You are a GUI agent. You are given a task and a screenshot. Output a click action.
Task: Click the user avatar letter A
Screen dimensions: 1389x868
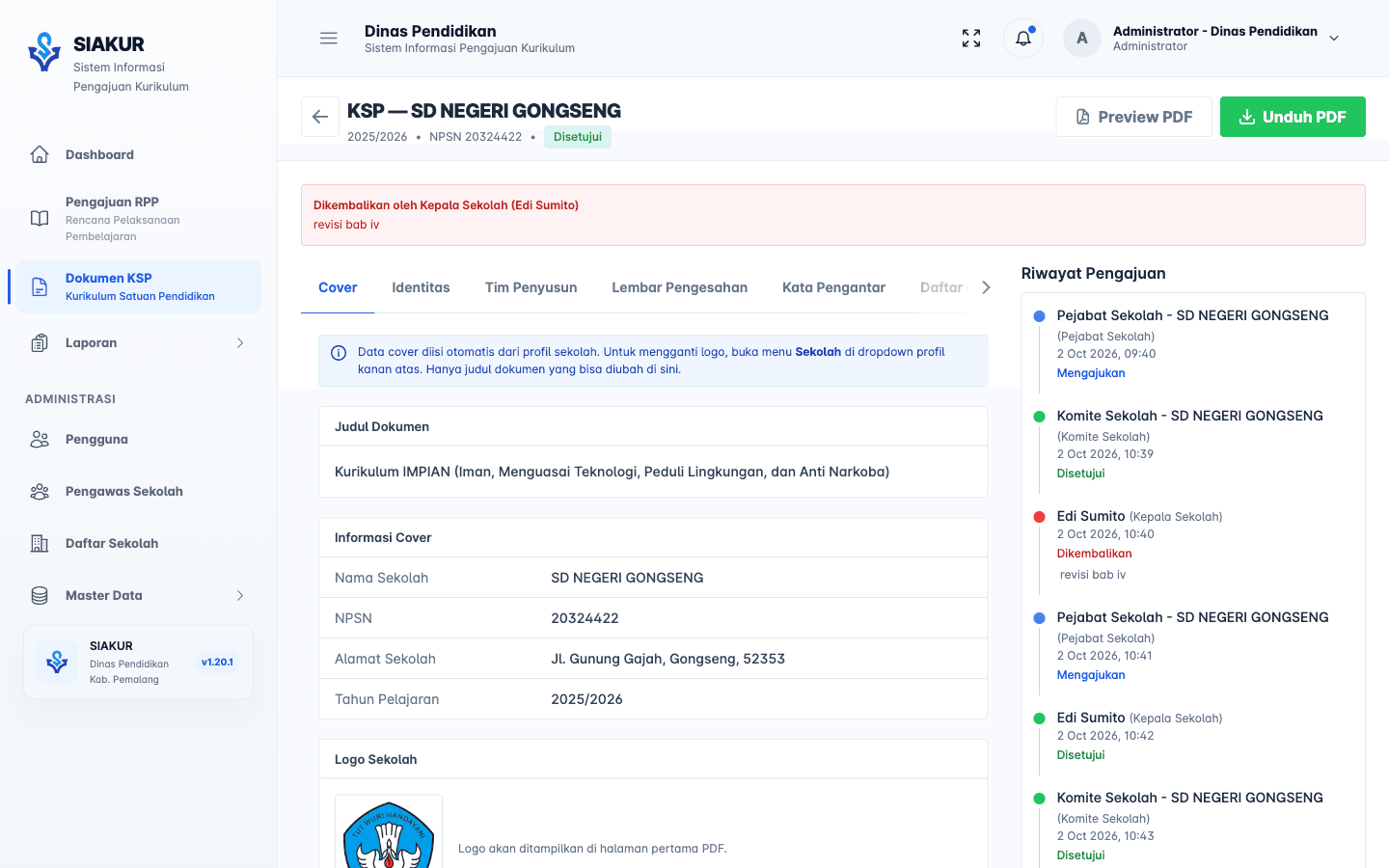coord(1082,39)
